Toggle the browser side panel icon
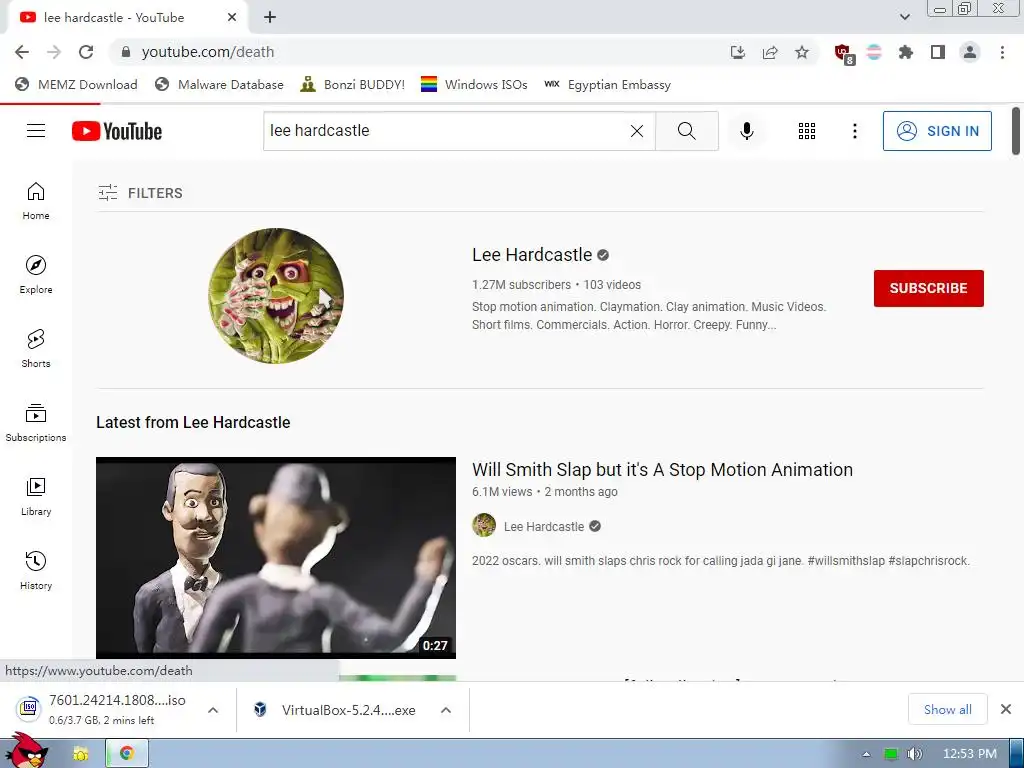 click(938, 52)
